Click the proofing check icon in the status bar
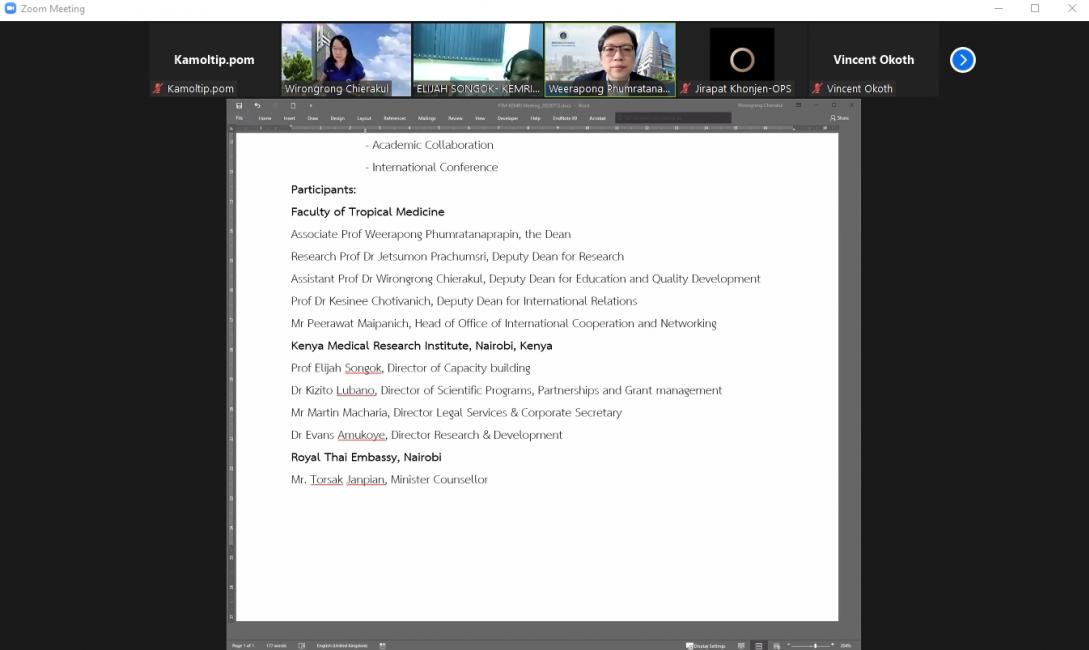This screenshot has width=1089, height=650. coord(301,646)
